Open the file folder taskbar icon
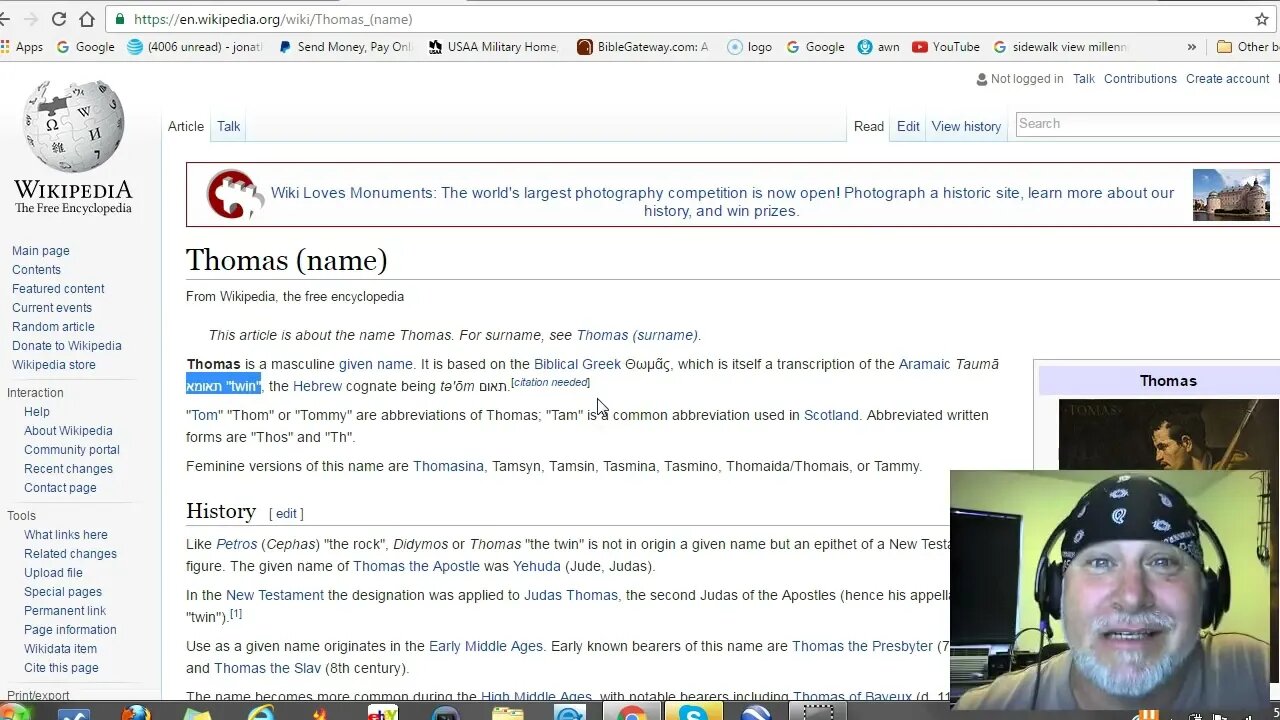Viewport: 1280px width, 720px height. (508, 713)
